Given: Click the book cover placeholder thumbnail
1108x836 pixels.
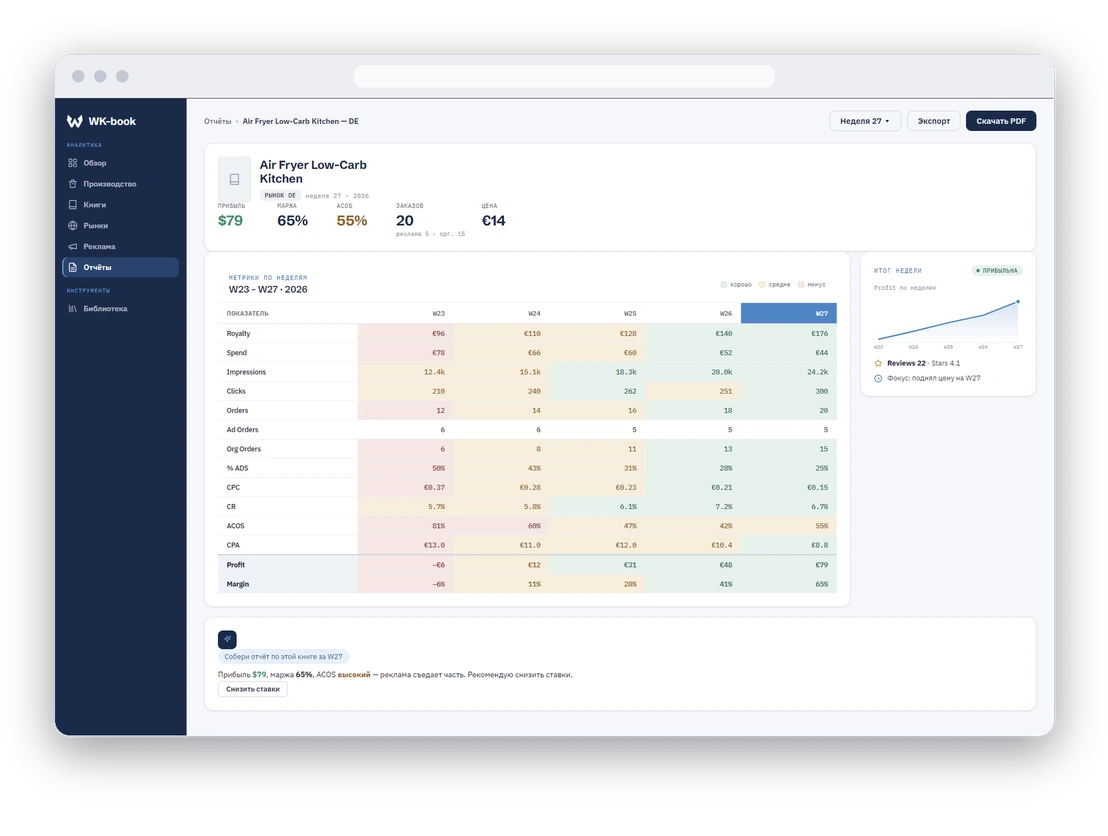Looking at the screenshot, I should point(234,179).
